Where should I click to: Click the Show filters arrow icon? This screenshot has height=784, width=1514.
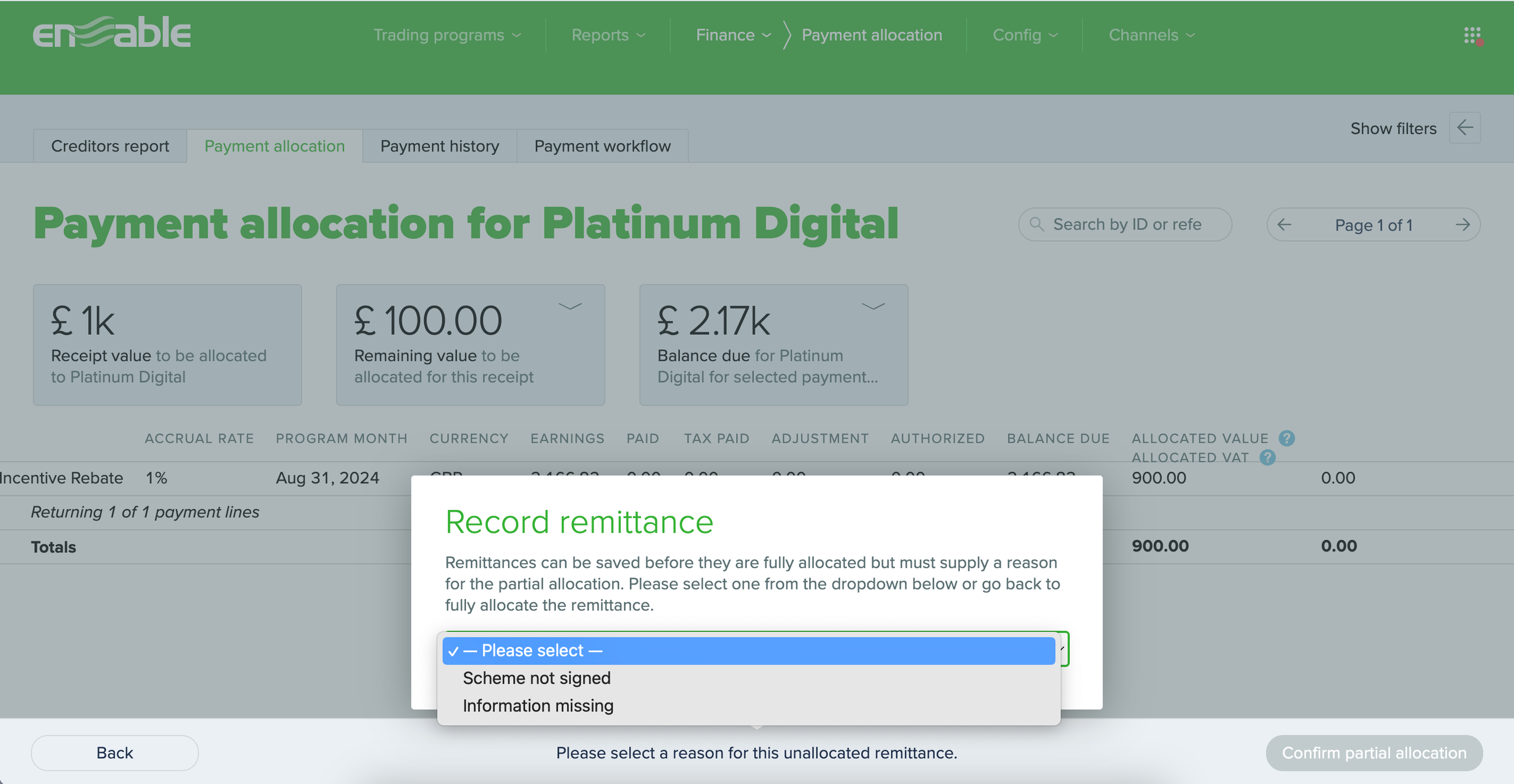click(1465, 128)
